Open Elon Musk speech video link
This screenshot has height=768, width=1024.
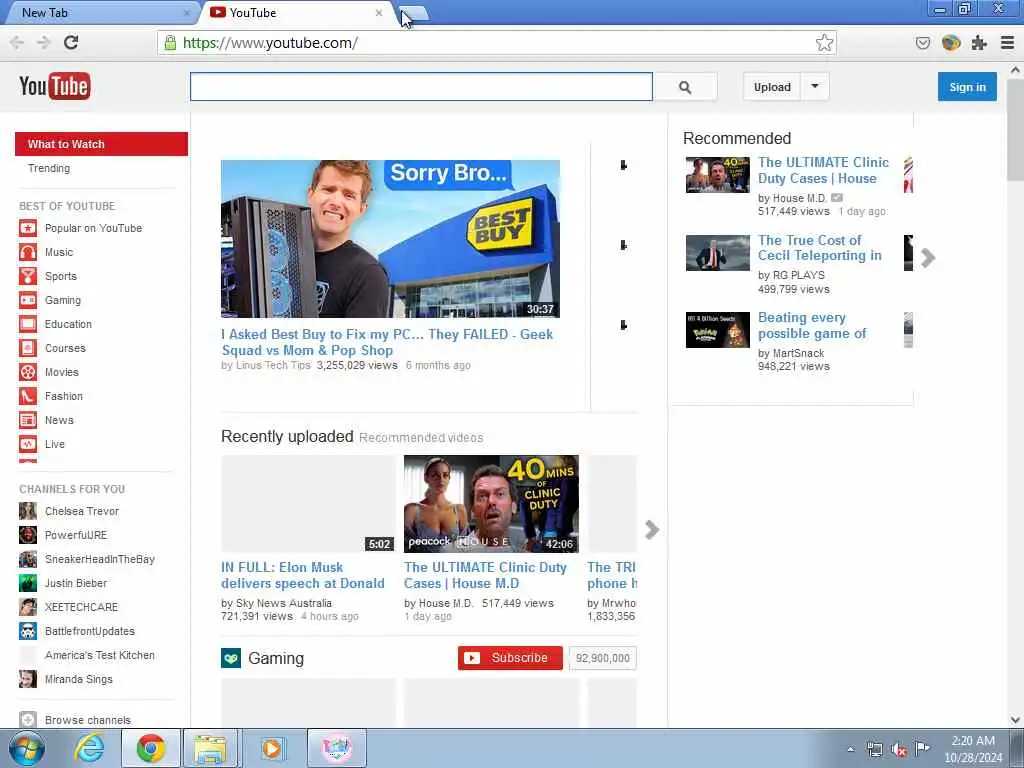[x=302, y=575]
